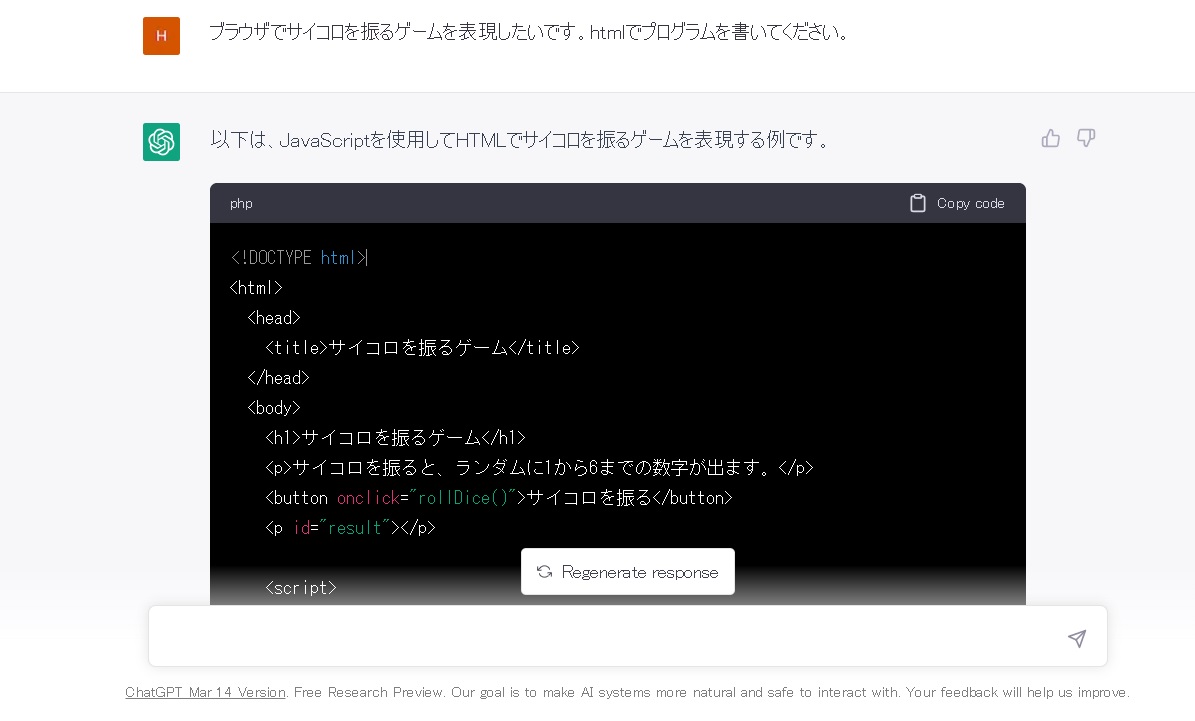The height and width of the screenshot is (721, 1195).
Task: Click the thumbs up feedback icon
Action: [x=1051, y=139]
